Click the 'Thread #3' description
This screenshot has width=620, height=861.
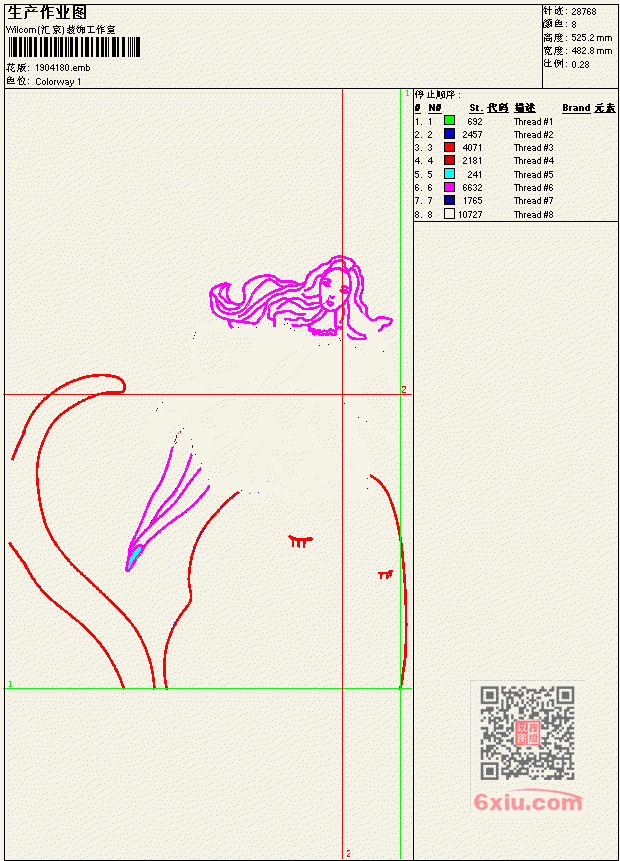533,148
